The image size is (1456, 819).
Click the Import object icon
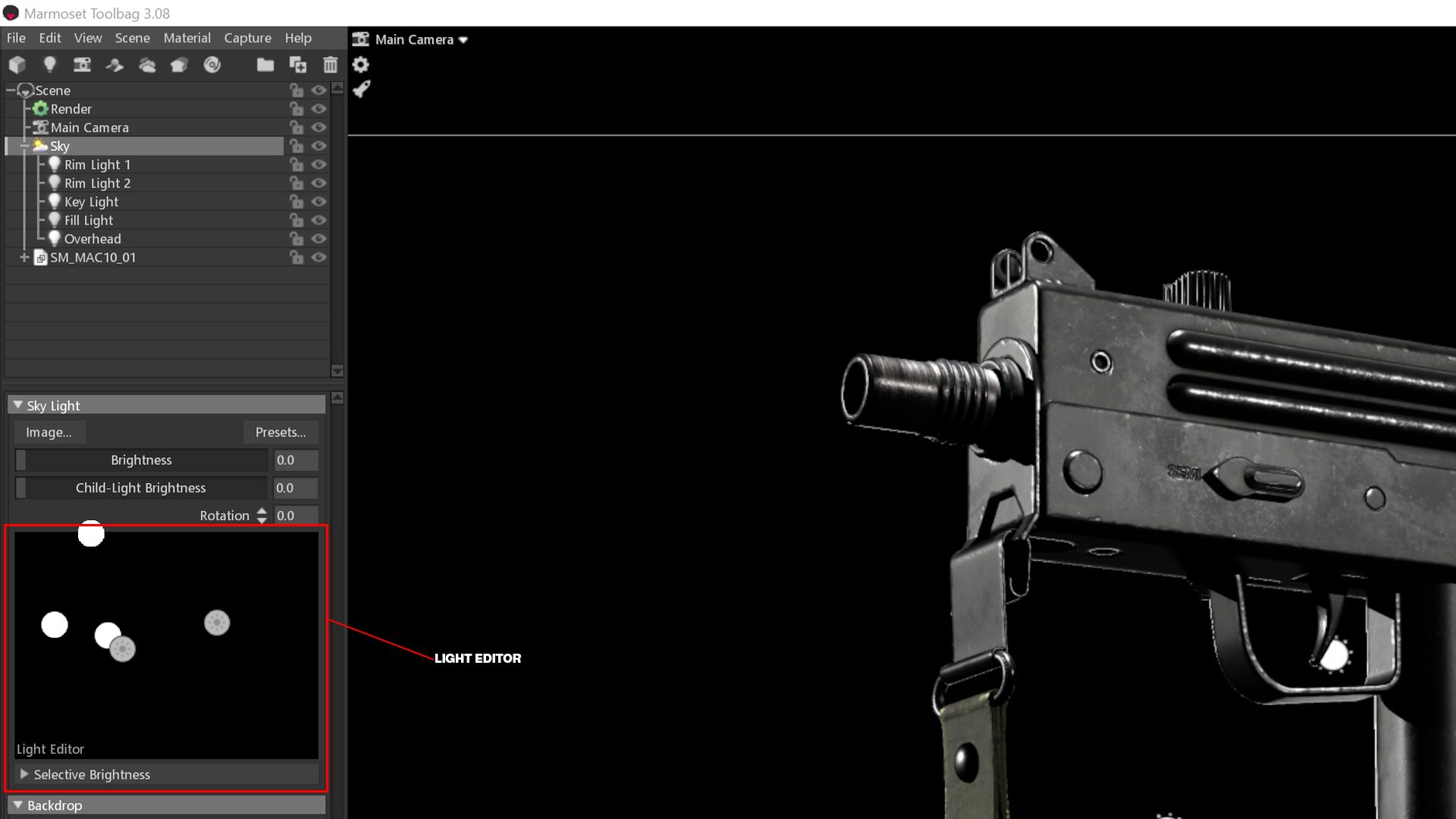tap(265, 65)
